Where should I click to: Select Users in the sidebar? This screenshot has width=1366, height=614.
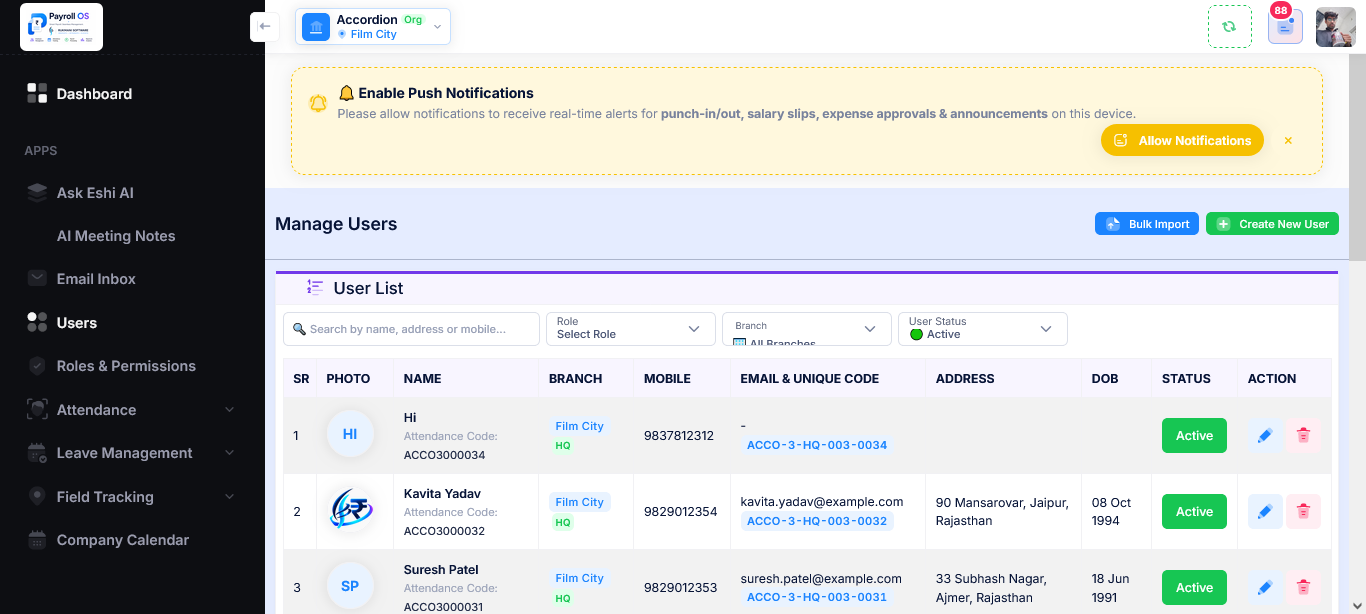pyautogui.click(x=77, y=323)
